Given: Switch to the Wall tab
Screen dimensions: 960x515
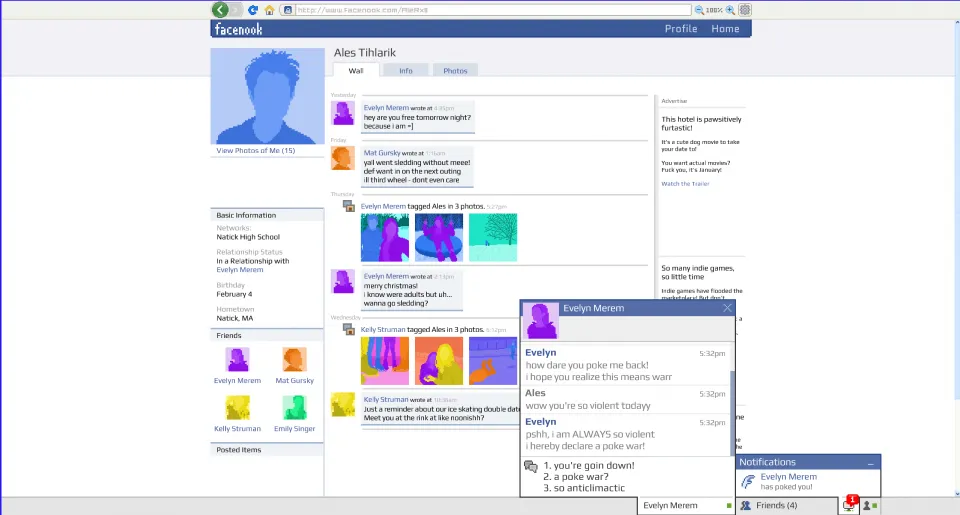Looking at the screenshot, I should 356,70.
